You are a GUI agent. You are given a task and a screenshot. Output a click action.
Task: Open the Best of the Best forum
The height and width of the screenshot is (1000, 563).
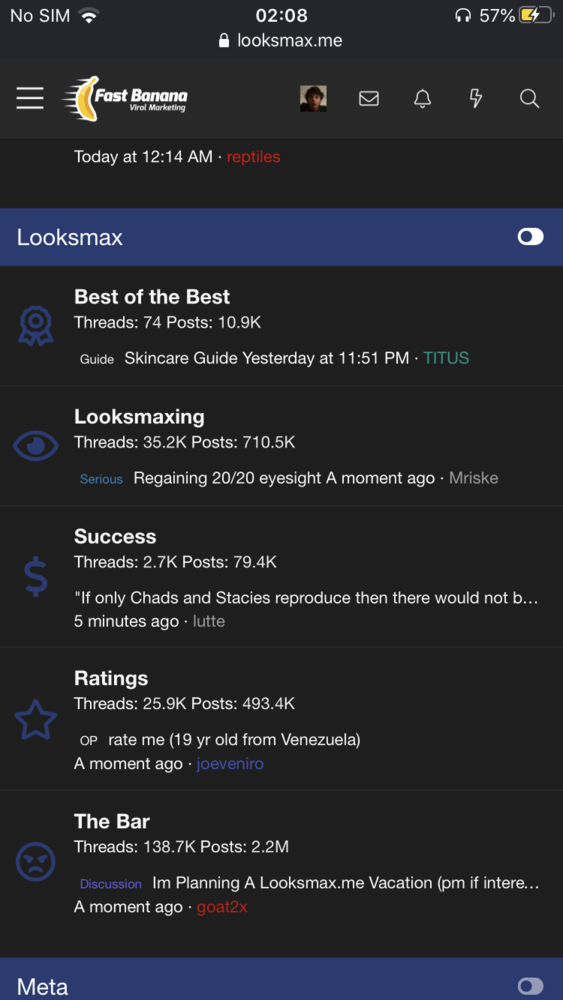152,297
